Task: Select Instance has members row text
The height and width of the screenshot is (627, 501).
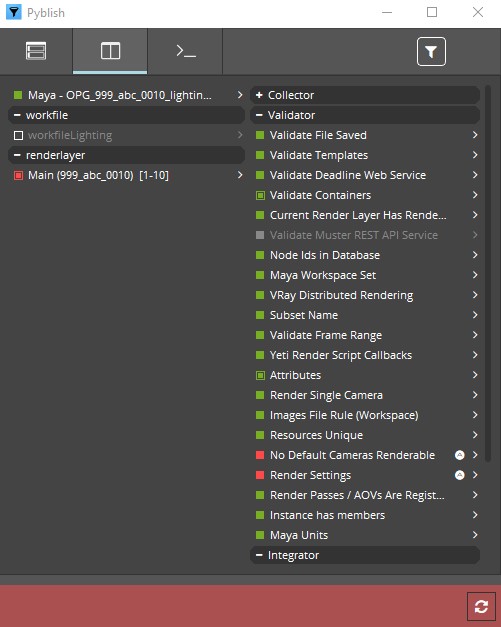Action: pos(327,515)
